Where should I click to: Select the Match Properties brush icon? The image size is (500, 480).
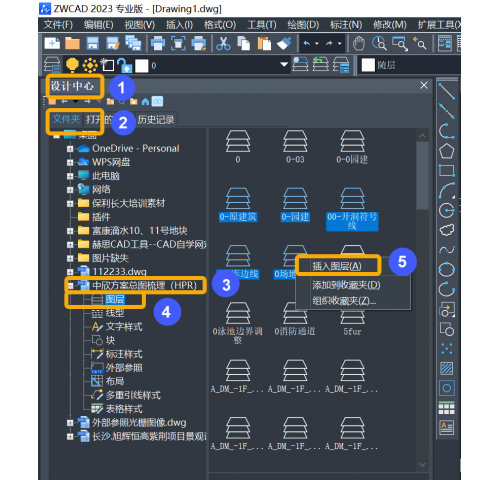click(284, 43)
